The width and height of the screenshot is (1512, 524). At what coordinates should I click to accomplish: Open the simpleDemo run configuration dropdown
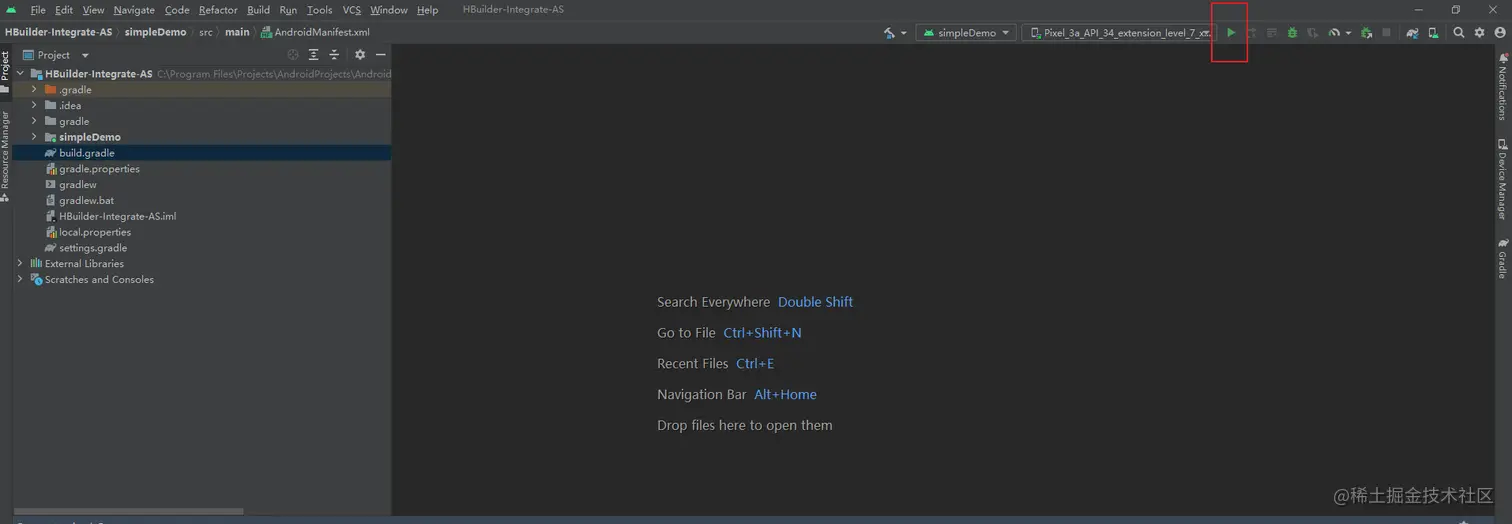[966, 33]
